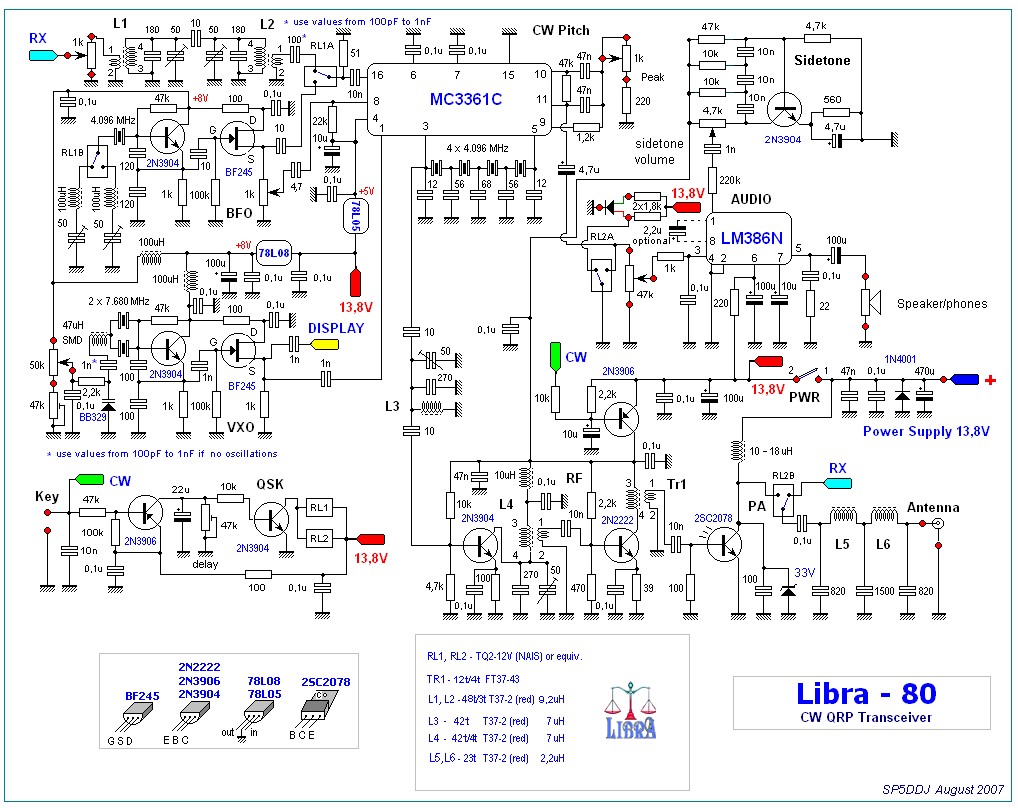Select the LM386N audio amplifier chip
Image resolution: width=1018 pixels, height=808 pixels.
pyautogui.click(x=749, y=239)
